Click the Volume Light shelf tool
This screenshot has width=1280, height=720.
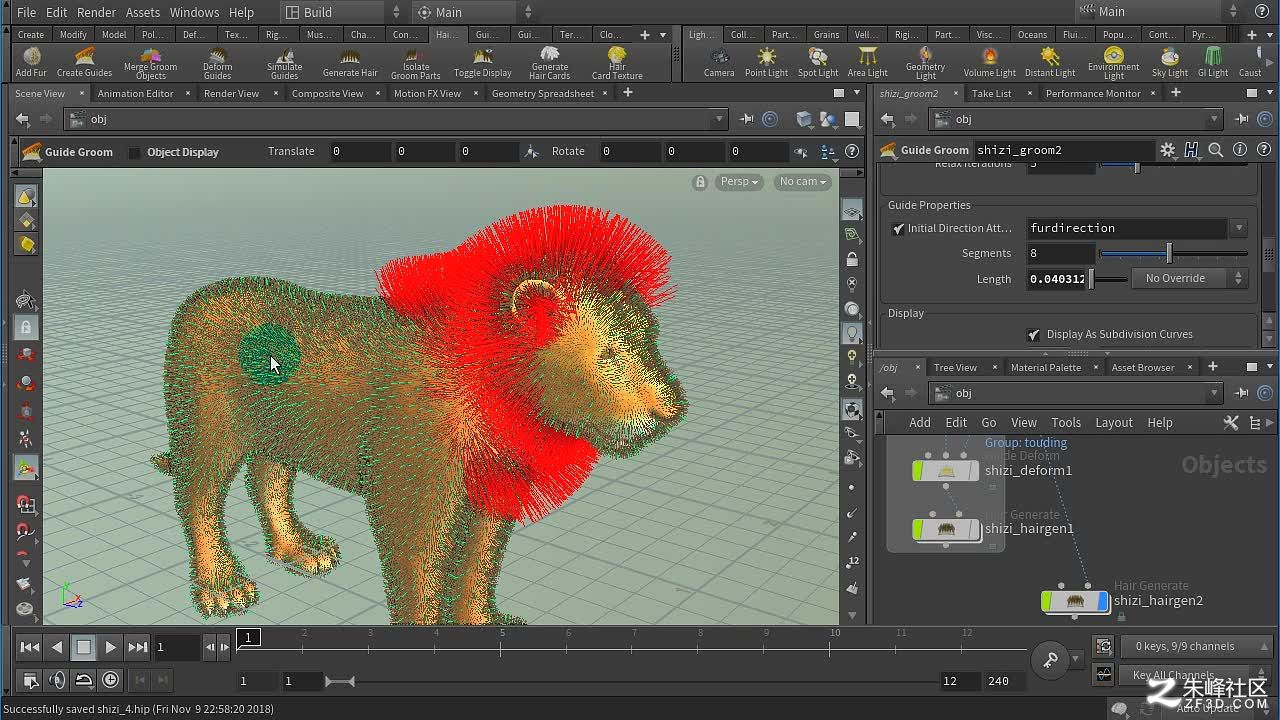click(x=990, y=62)
